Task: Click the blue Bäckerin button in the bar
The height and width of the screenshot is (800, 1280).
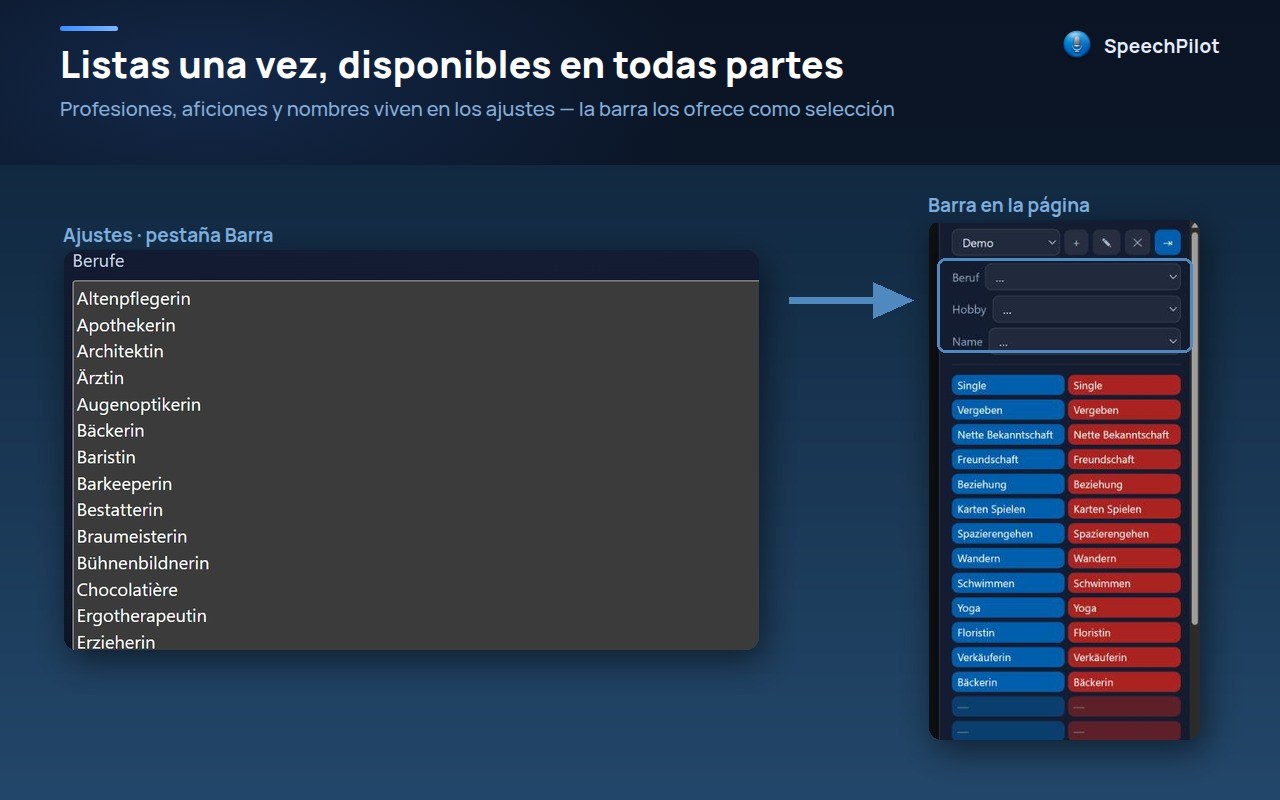Action: point(1008,682)
